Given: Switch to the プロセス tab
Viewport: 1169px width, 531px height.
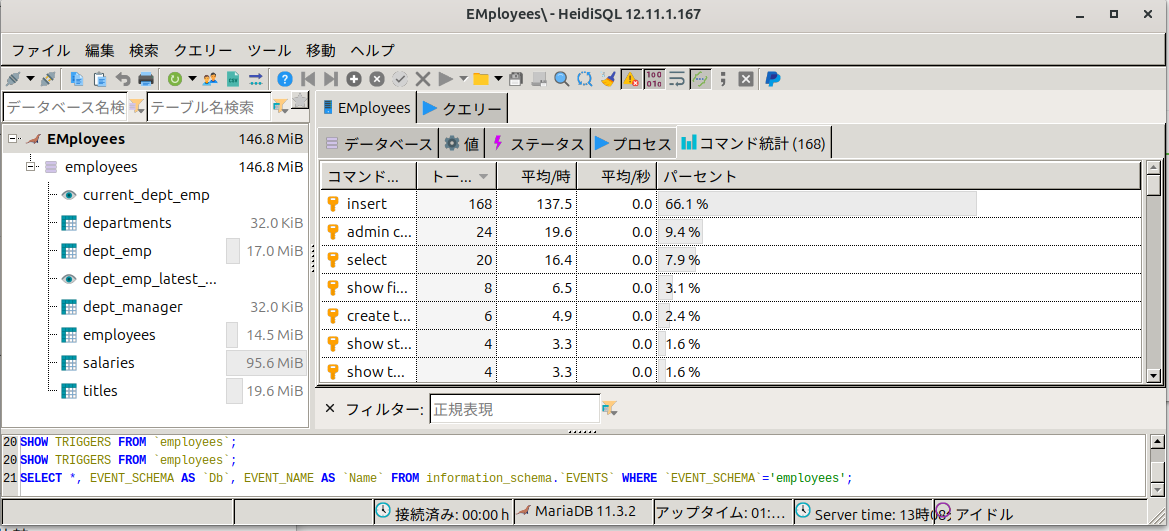Looking at the screenshot, I should [633, 143].
